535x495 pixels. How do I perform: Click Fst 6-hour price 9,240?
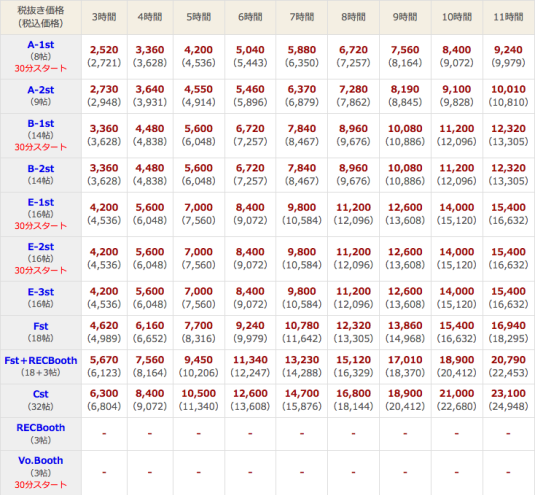tap(250, 325)
